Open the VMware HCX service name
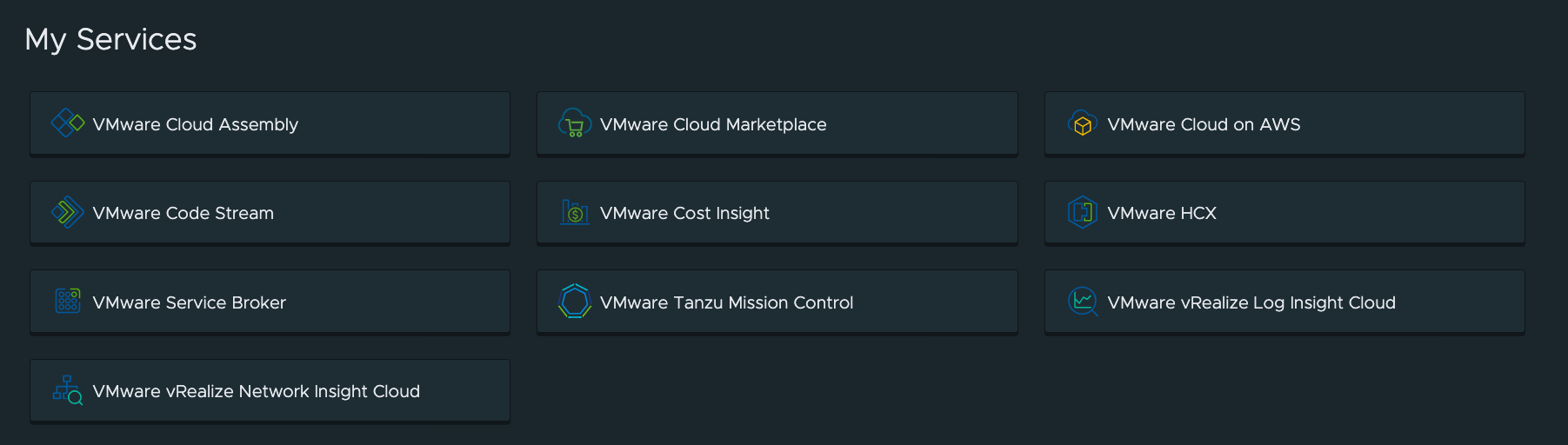1568x445 pixels. pos(1161,213)
